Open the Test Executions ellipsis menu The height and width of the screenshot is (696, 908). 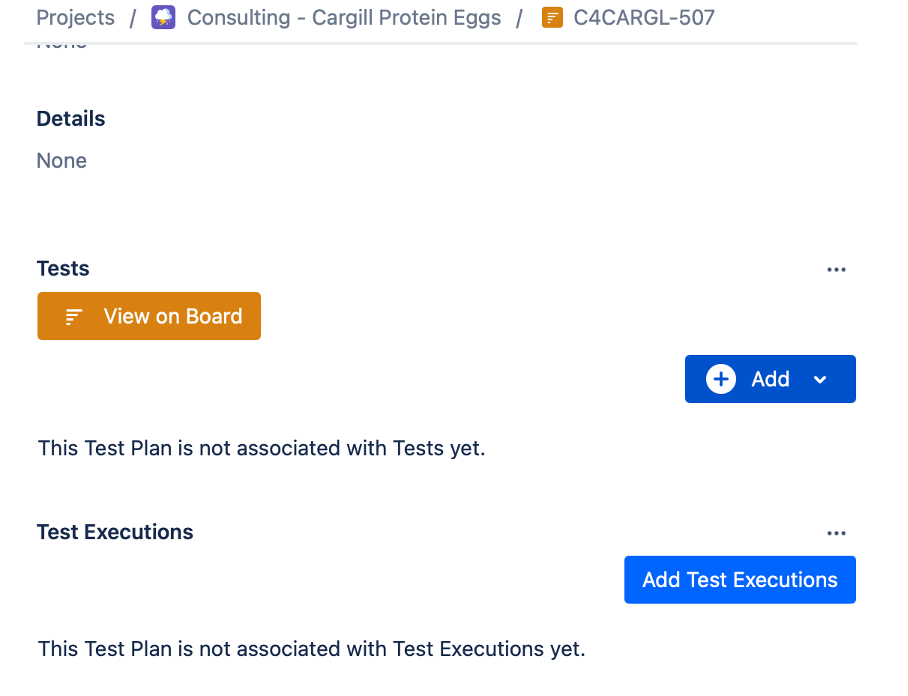(x=837, y=533)
